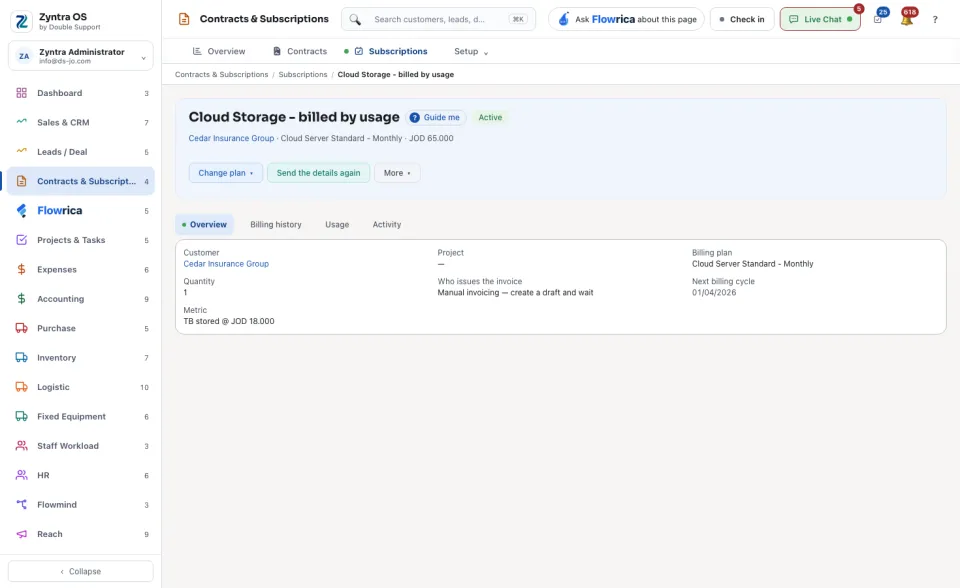Image resolution: width=960 pixels, height=588 pixels.
Task: Open notifications bell with 618 badge
Action: 907,18
